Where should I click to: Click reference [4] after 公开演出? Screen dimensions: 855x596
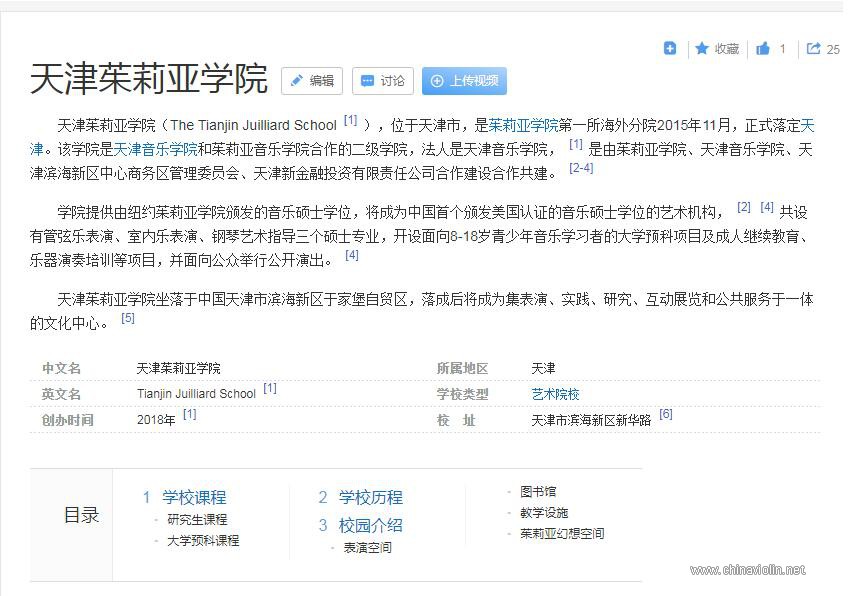[352, 255]
